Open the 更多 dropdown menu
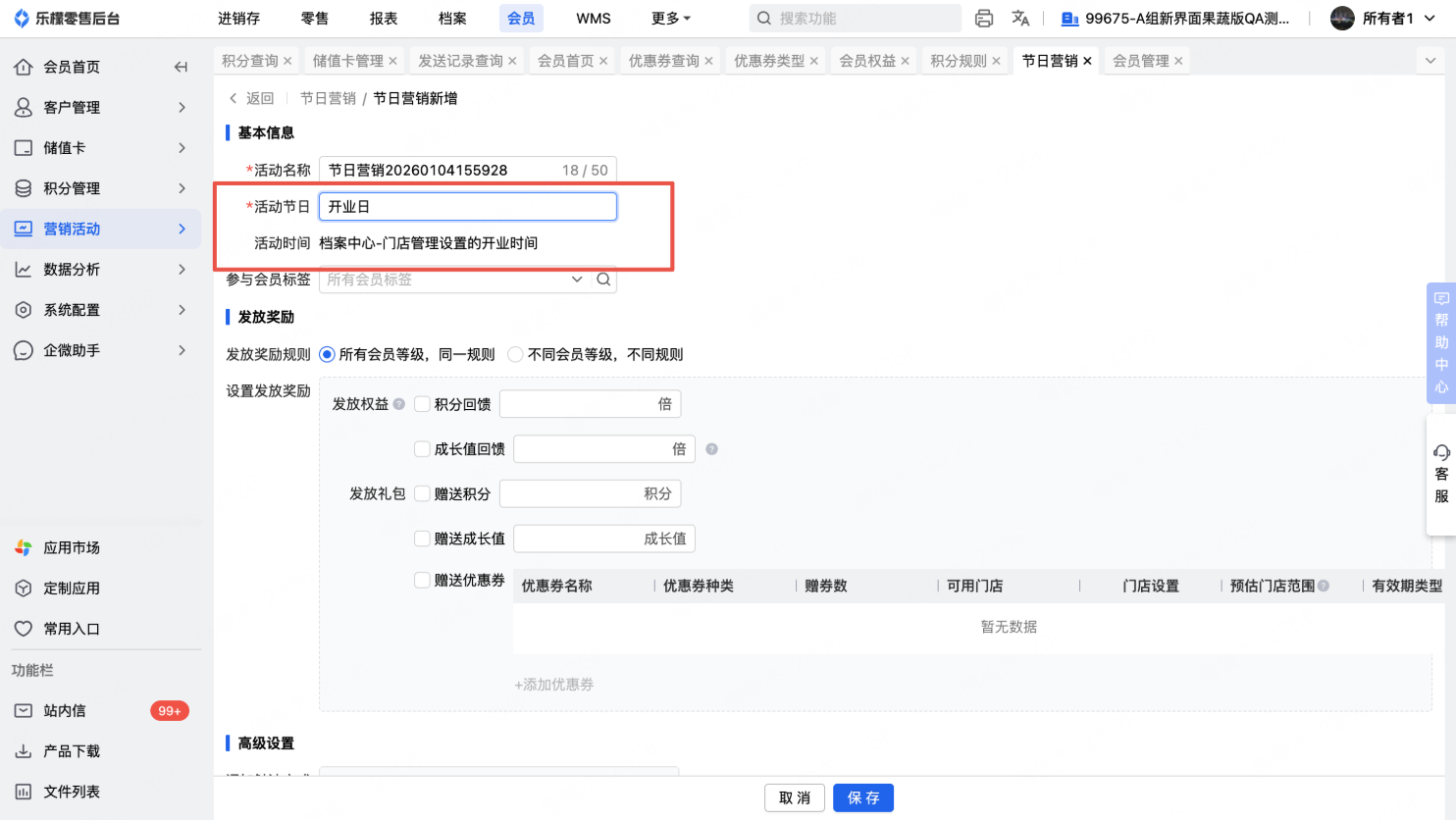This screenshot has width=1456, height=820. pyautogui.click(x=671, y=19)
